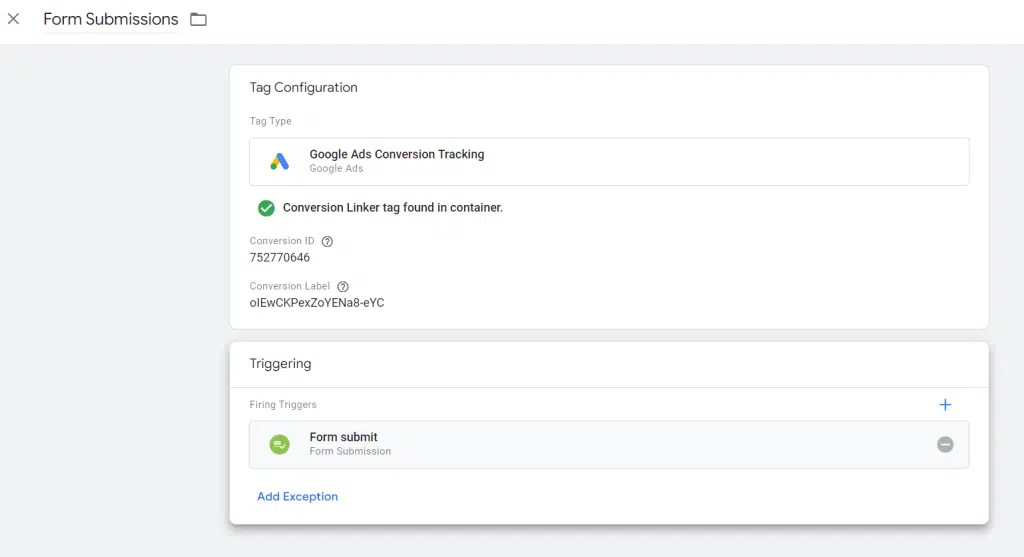The height and width of the screenshot is (557, 1024).
Task: Open the Form submit trigger row
Action: pos(609,445)
